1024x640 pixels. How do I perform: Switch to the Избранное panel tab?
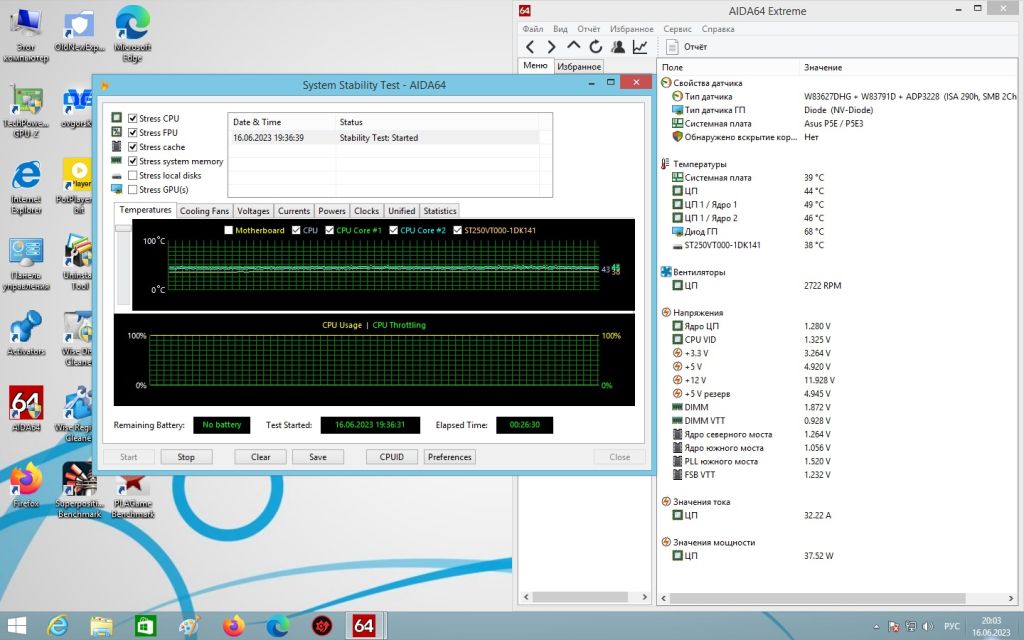coord(579,67)
